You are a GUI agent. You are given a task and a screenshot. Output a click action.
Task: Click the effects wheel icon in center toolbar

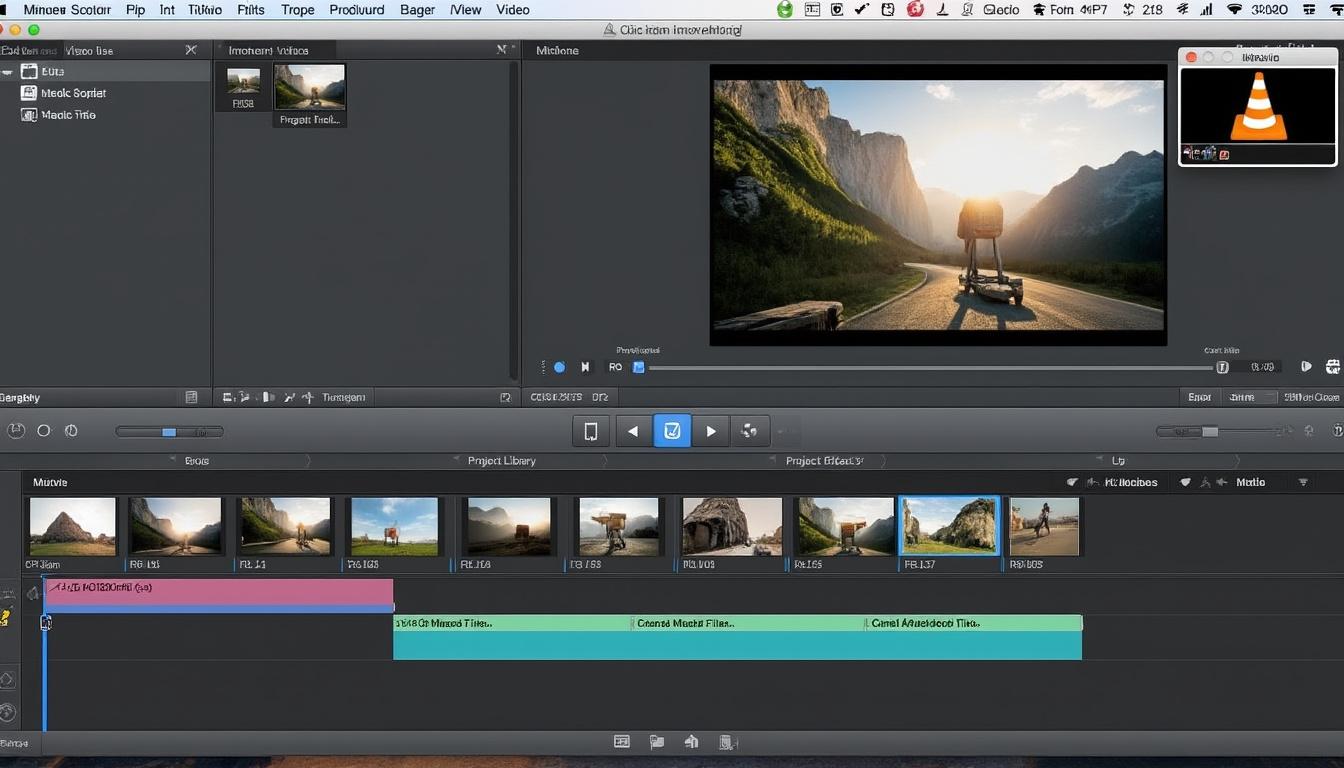[749, 431]
